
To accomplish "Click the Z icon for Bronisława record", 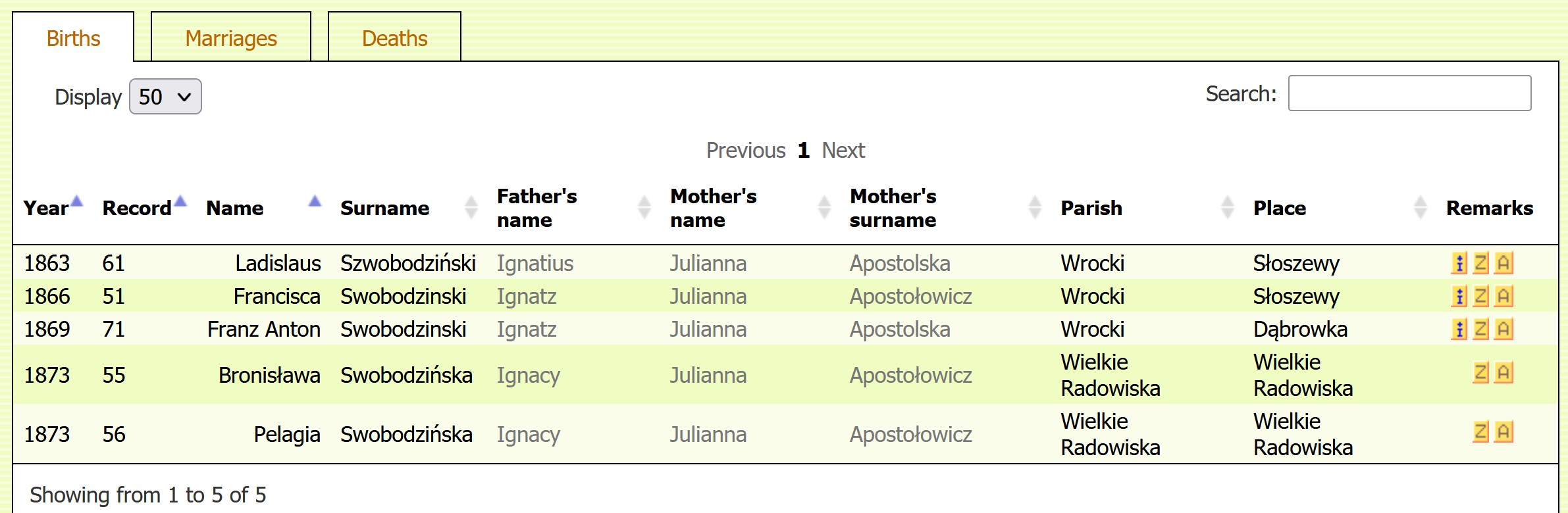I will click(x=1480, y=373).
